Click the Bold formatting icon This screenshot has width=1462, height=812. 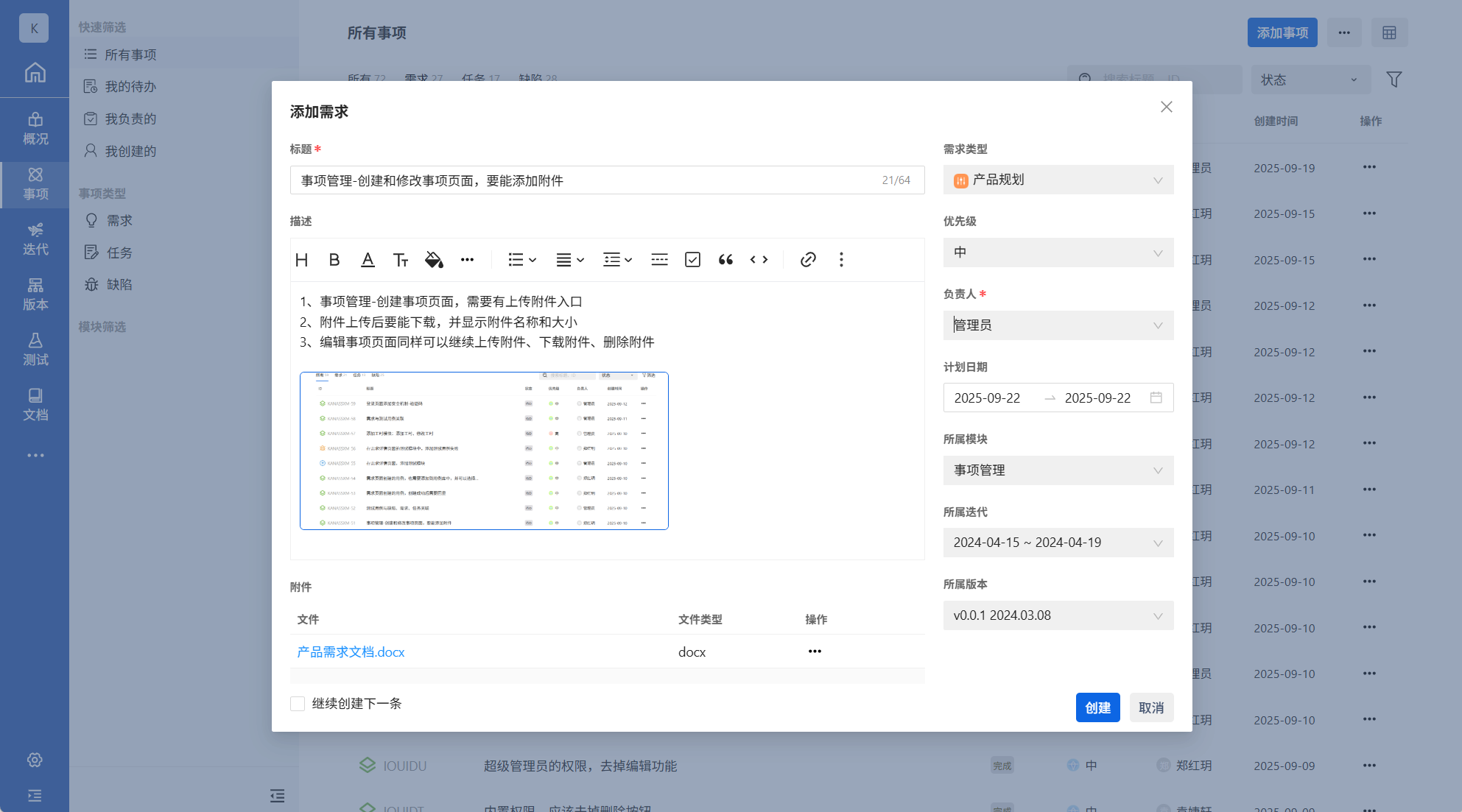(334, 260)
